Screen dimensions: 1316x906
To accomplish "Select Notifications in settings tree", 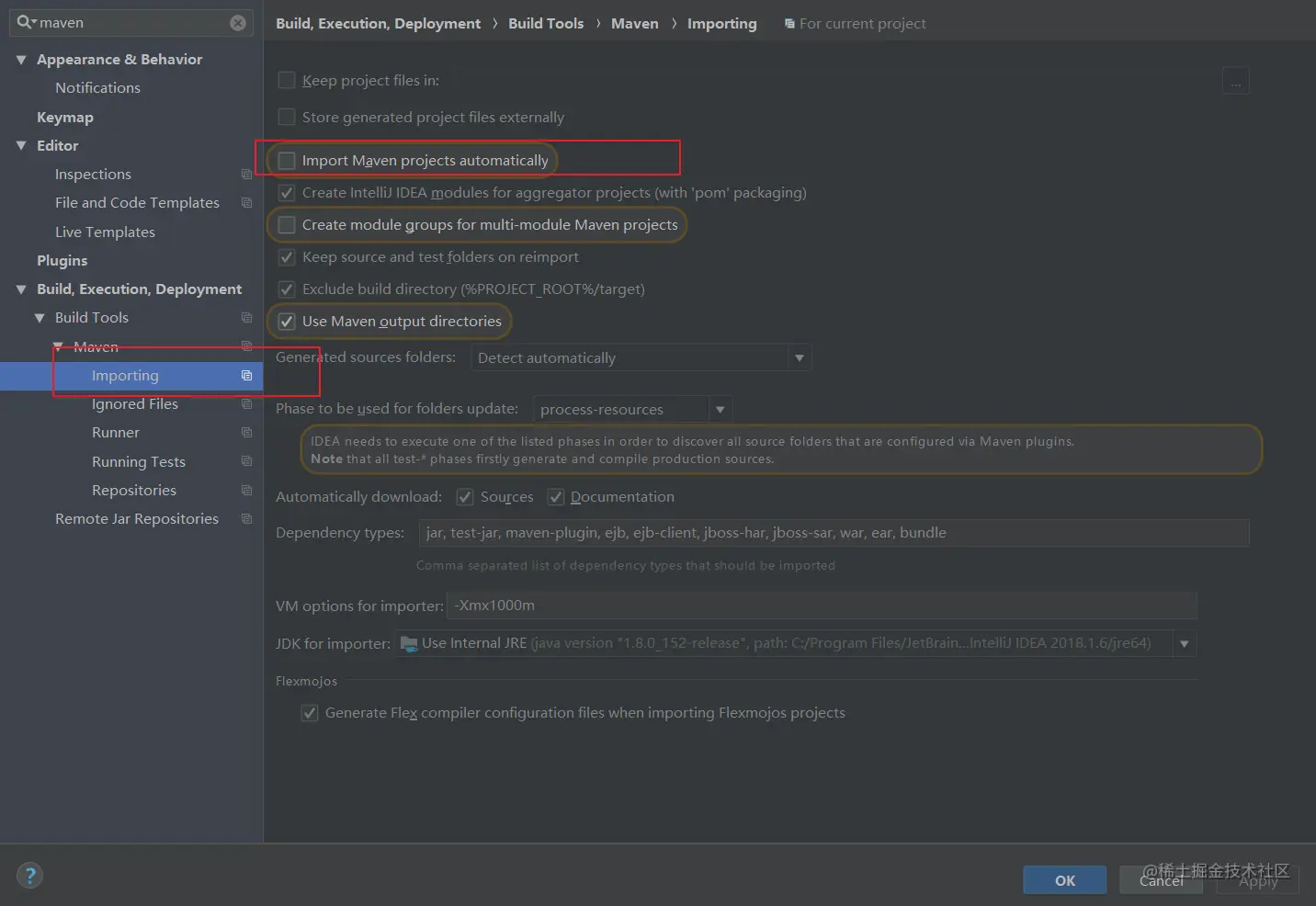I will [97, 88].
